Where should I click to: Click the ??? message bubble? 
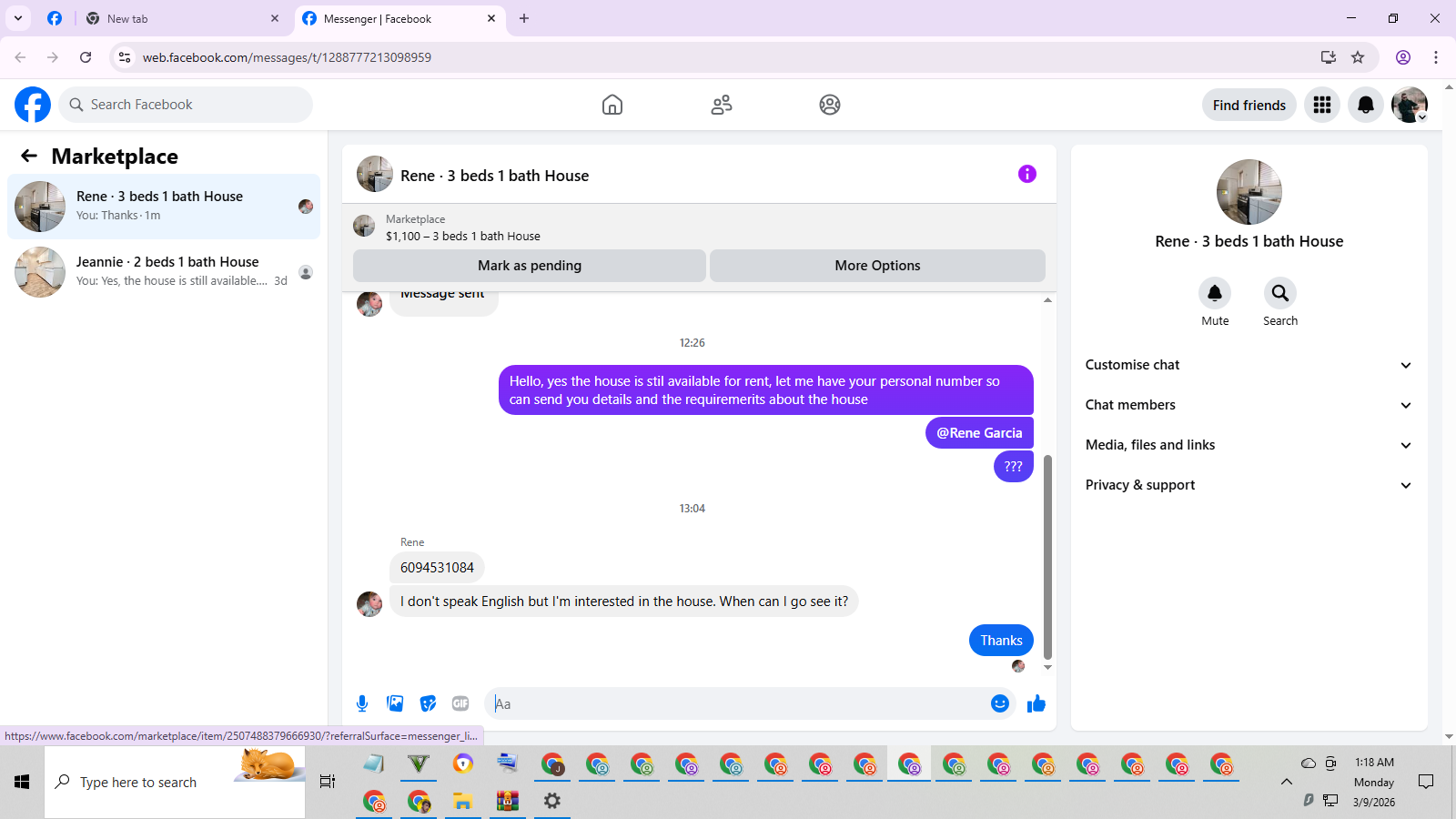(x=1014, y=467)
